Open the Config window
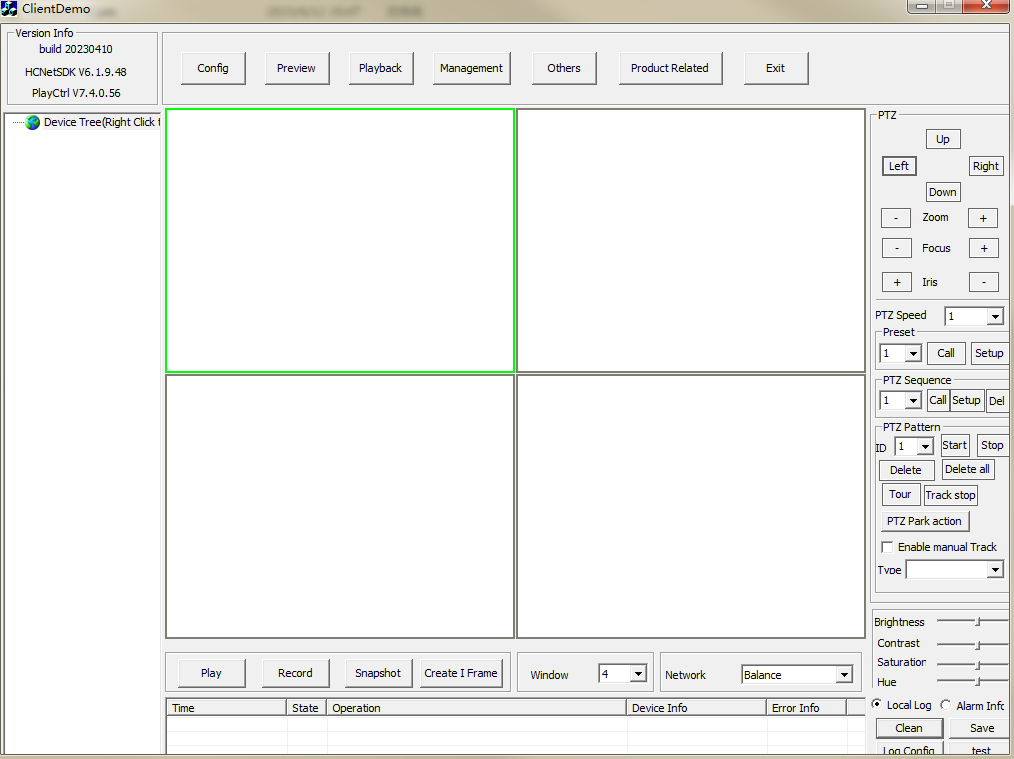Viewport: 1014px width, 759px height. point(213,68)
